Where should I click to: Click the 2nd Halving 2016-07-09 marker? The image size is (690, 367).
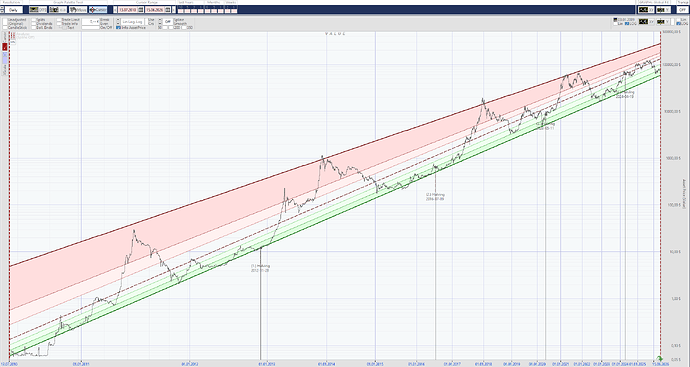(x=435, y=197)
